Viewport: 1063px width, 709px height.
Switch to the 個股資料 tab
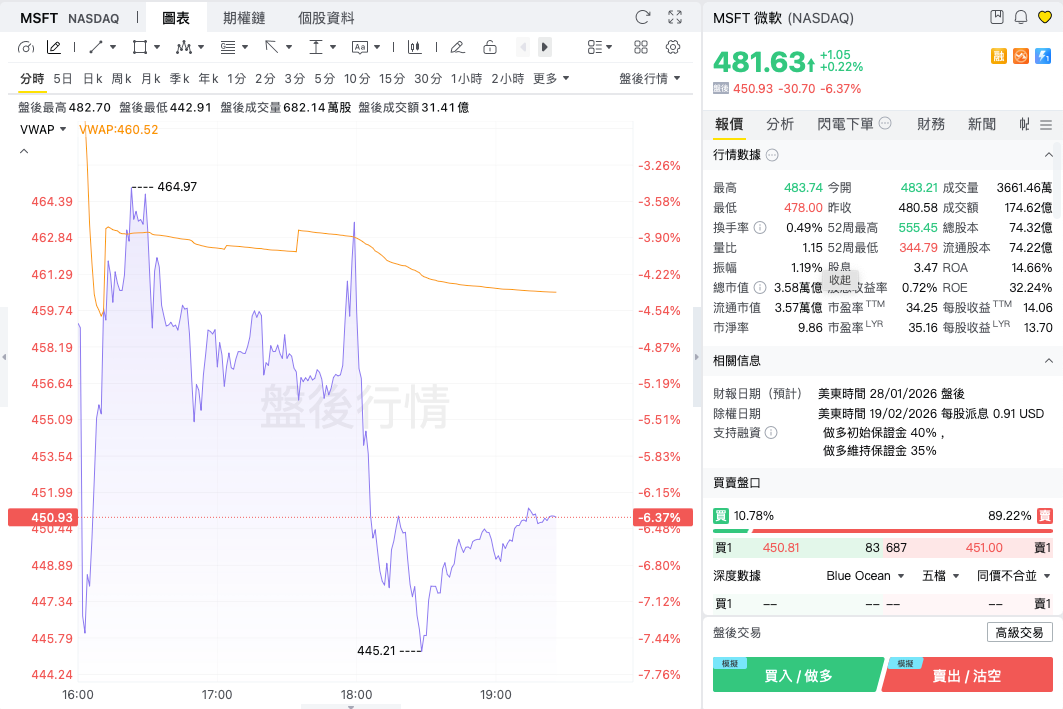click(x=326, y=18)
